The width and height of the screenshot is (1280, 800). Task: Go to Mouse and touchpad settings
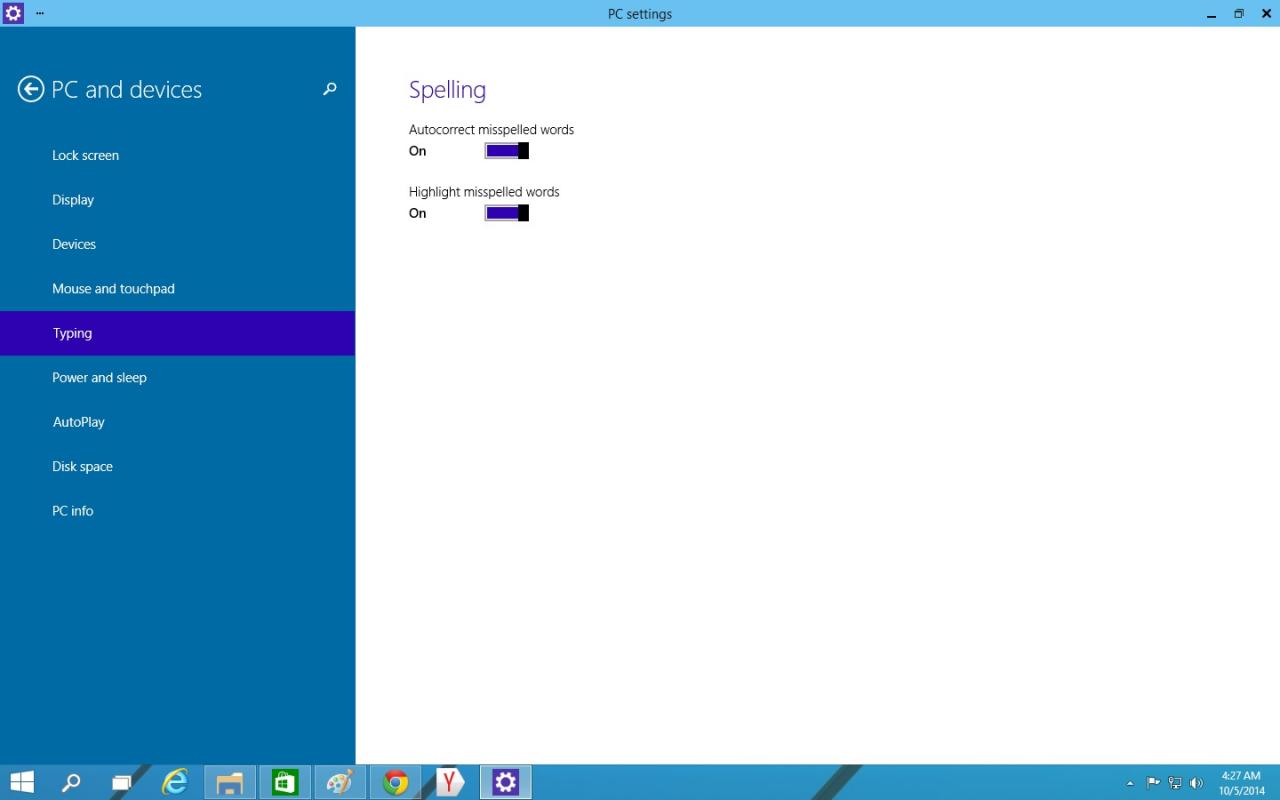[113, 288]
